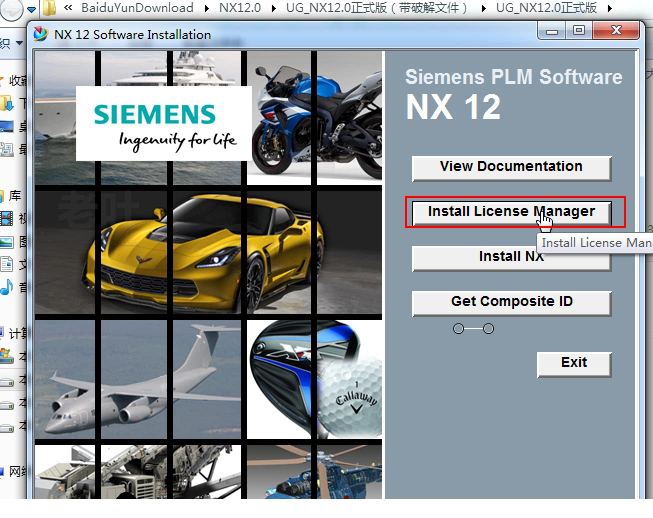Close the NX 12 Software Installation window
The height and width of the screenshot is (518, 653).
(616, 30)
